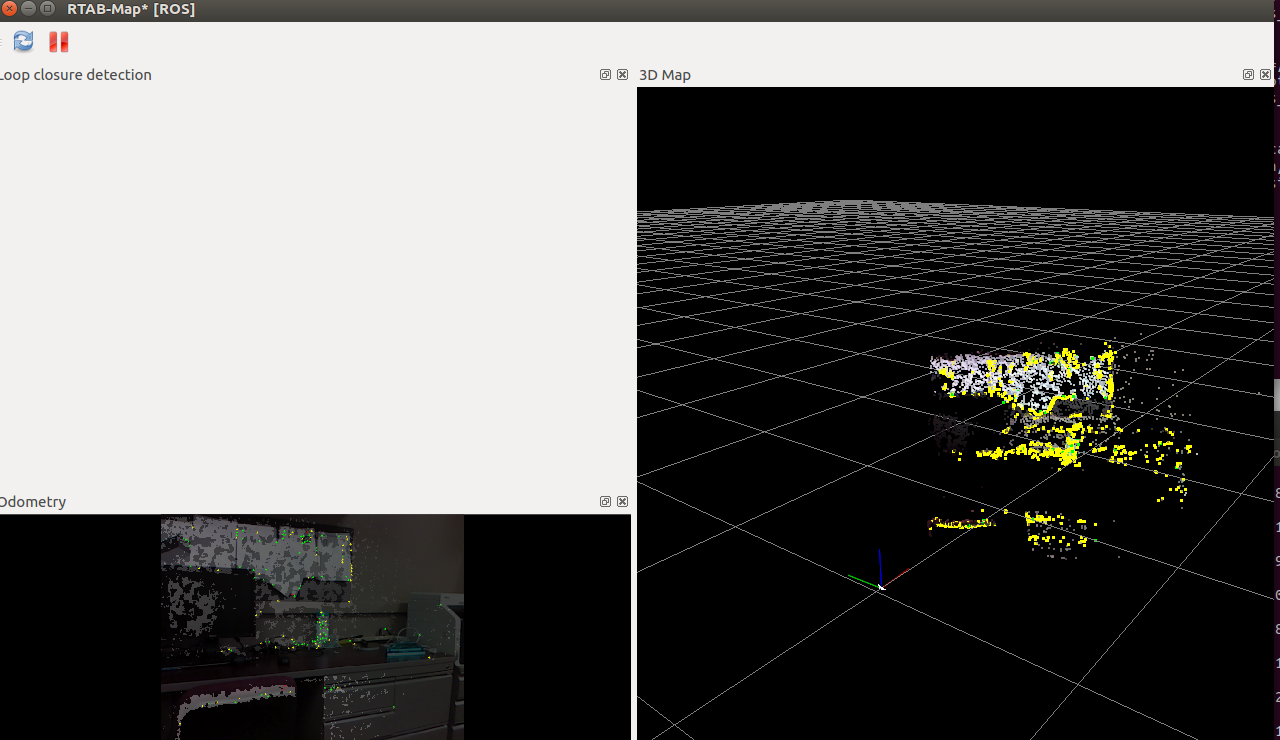Screen dimensions: 1280x740
Task: Select the Odometry panel title
Action: point(32,501)
